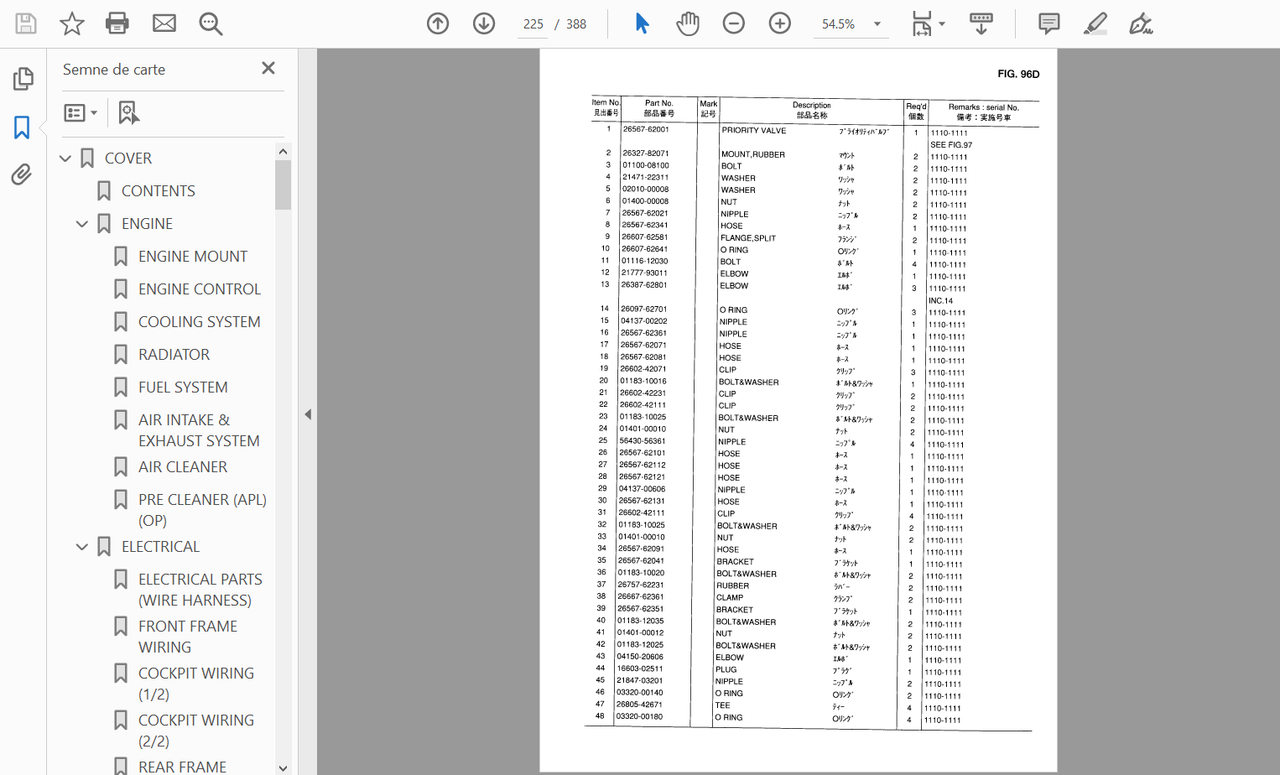Click PRIORITY VALVE description in table
Image resolution: width=1280 pixels, height=775 pixels.
point(754,131)
